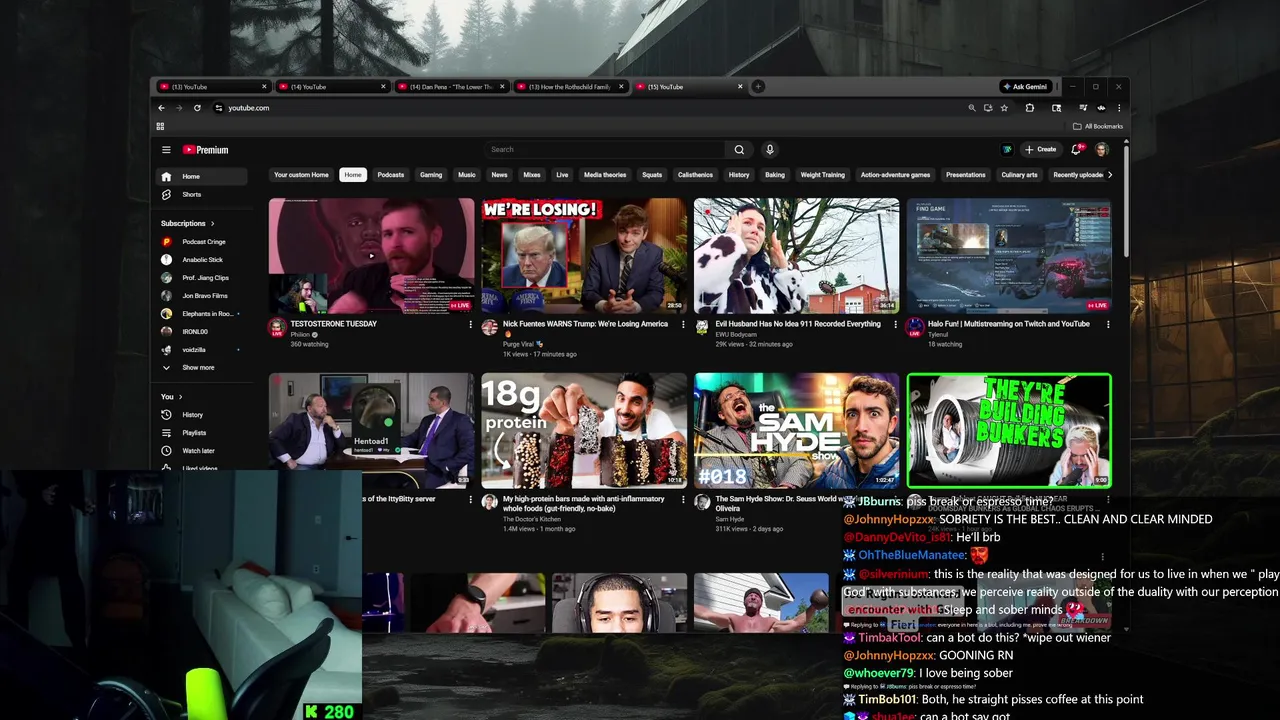Select the Podcasts category chip
Image resolution: width=1280 pixels, height=720 pixels.
(x=391, y=175)
